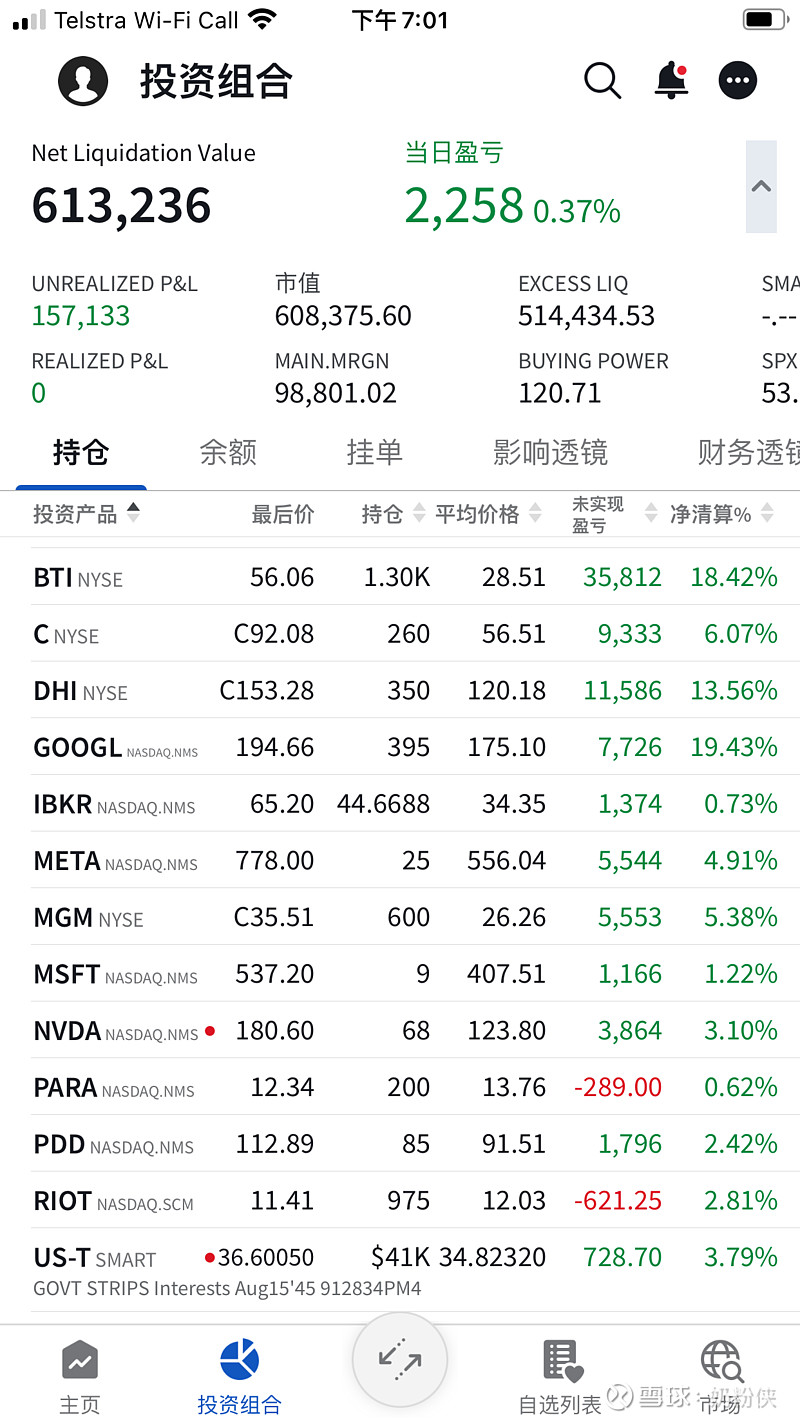Tap the REALIZED P&L value 0

click(x=39, y=393)
